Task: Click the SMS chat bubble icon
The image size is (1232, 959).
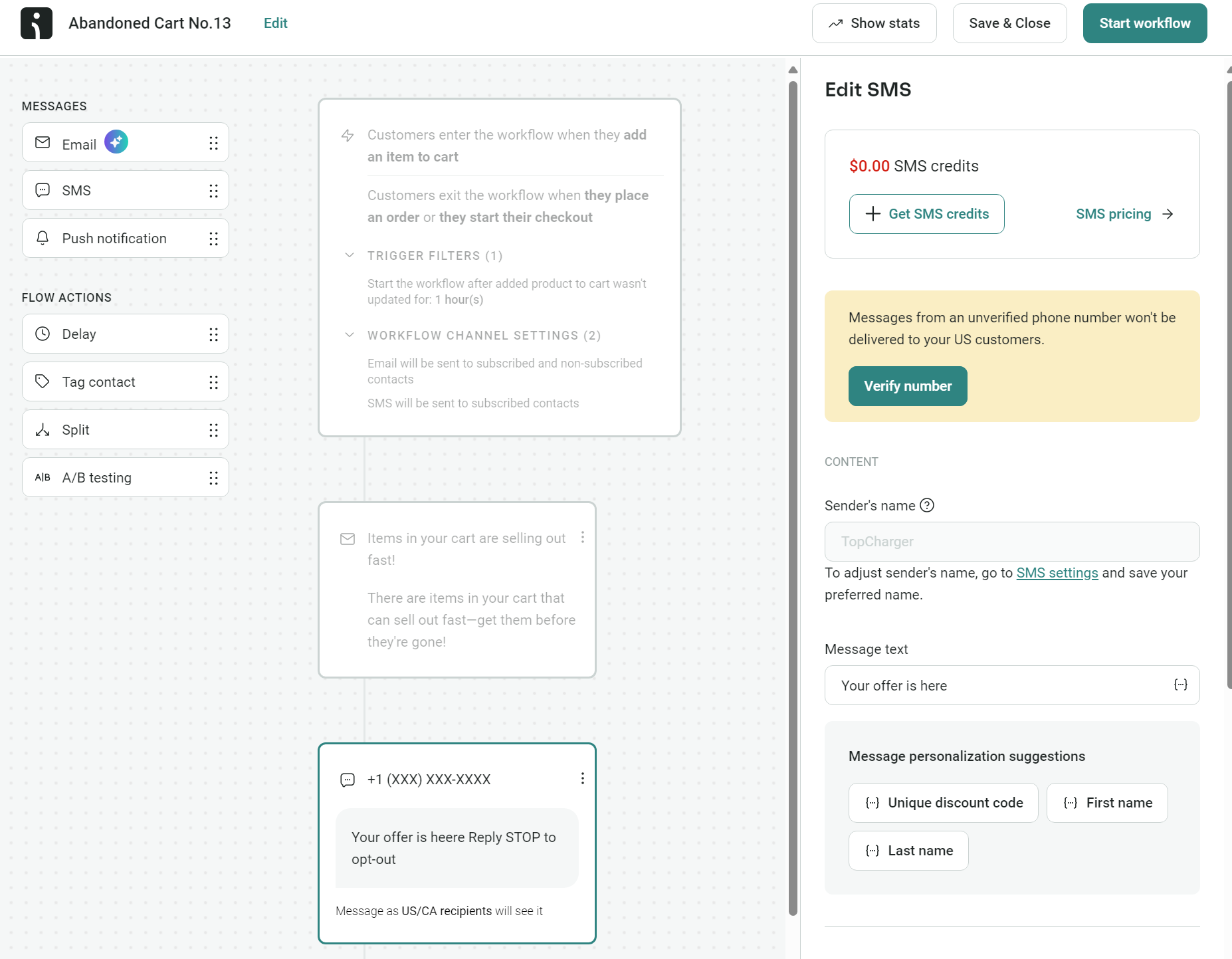Action: [x=43, y=190]
